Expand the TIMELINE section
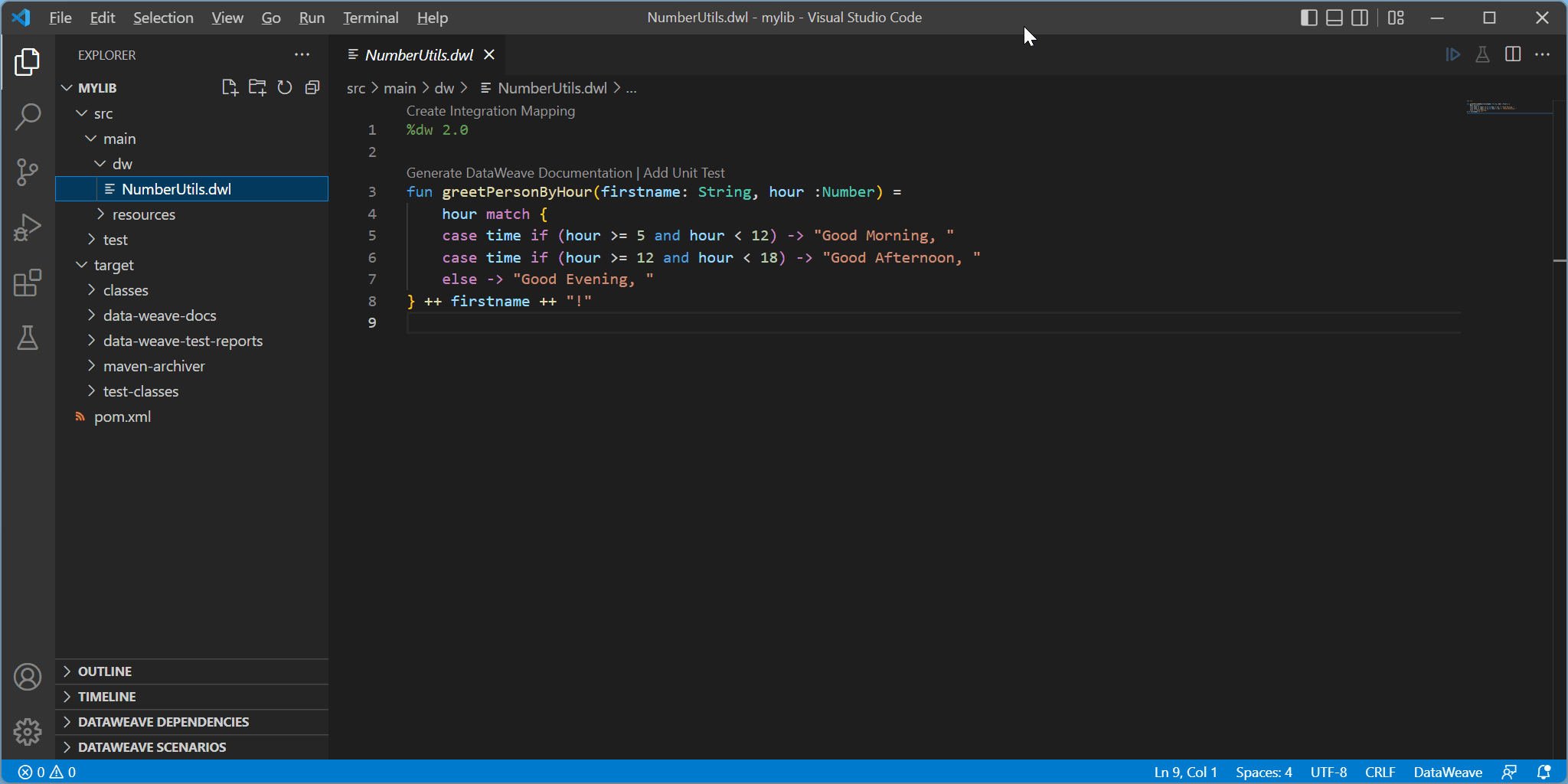This screenshot has height=784, width=1568. tap(191, 697)
